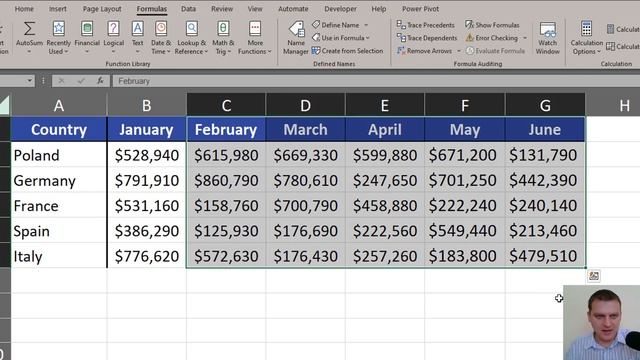Open the Date & Time functions icon
This screenshot has width=640, height=360.
click(161, 29)
